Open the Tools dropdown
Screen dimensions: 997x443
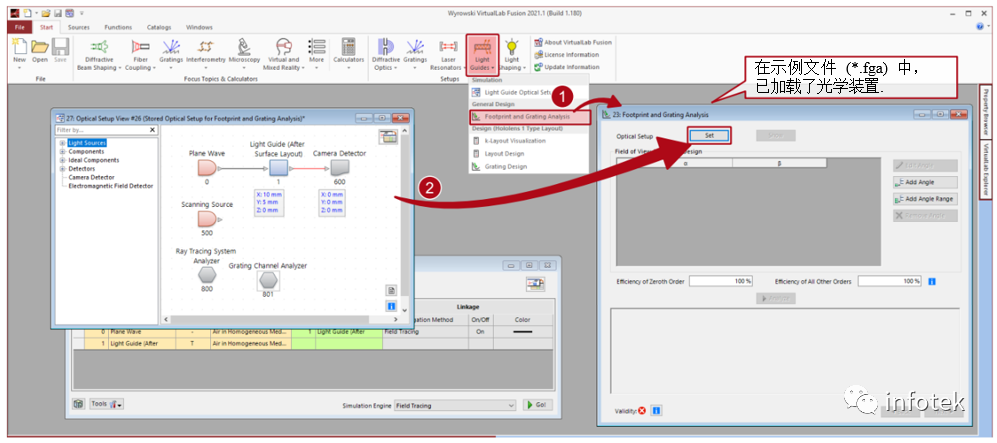[107, 404]
